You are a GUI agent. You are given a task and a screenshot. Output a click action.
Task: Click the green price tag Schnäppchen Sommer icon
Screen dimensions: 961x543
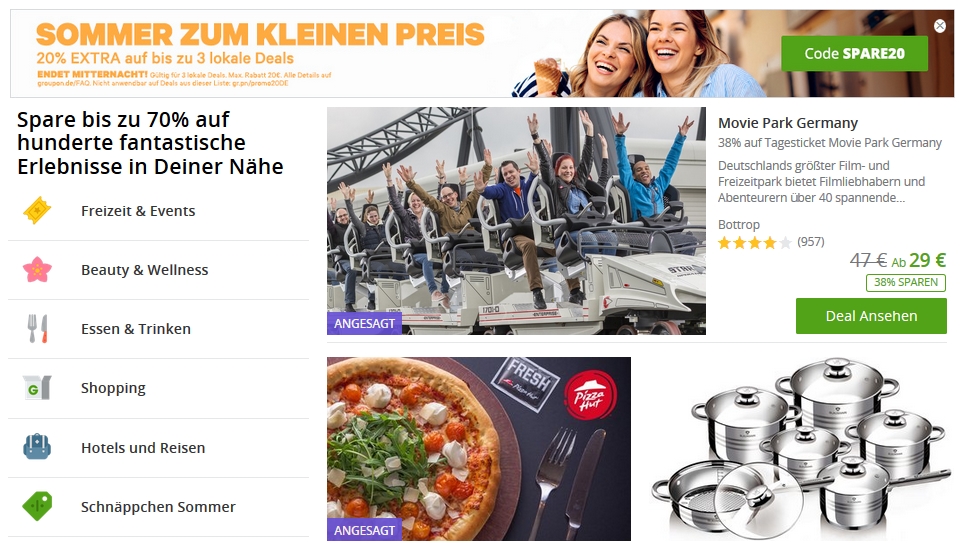tap(37, 506)
